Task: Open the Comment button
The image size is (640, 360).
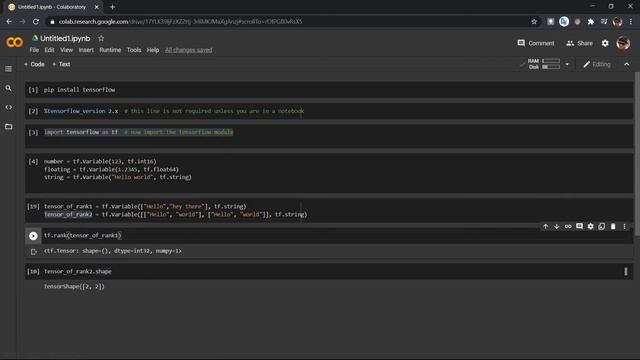Action: click(536, 43)
